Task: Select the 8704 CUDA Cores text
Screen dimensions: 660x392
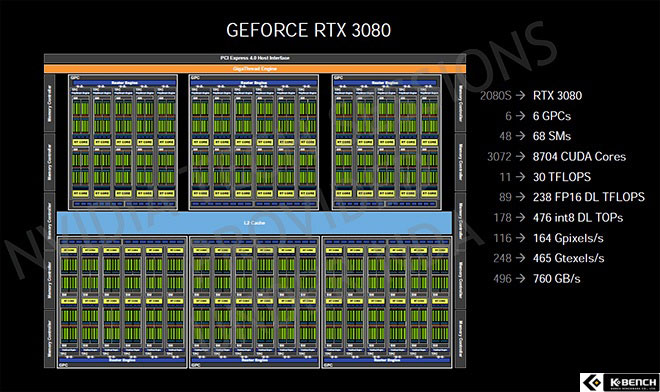Action: pyautogui.click(x=579, y=157)
